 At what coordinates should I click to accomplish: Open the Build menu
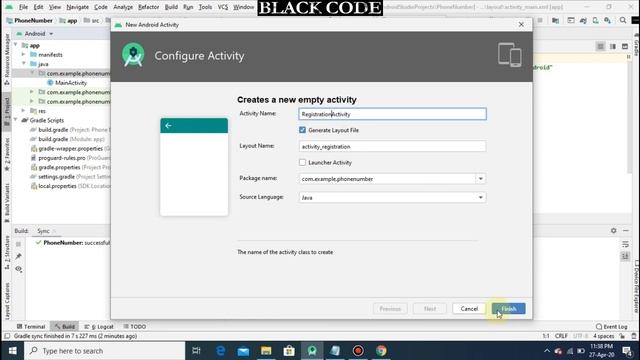point(171,7)
